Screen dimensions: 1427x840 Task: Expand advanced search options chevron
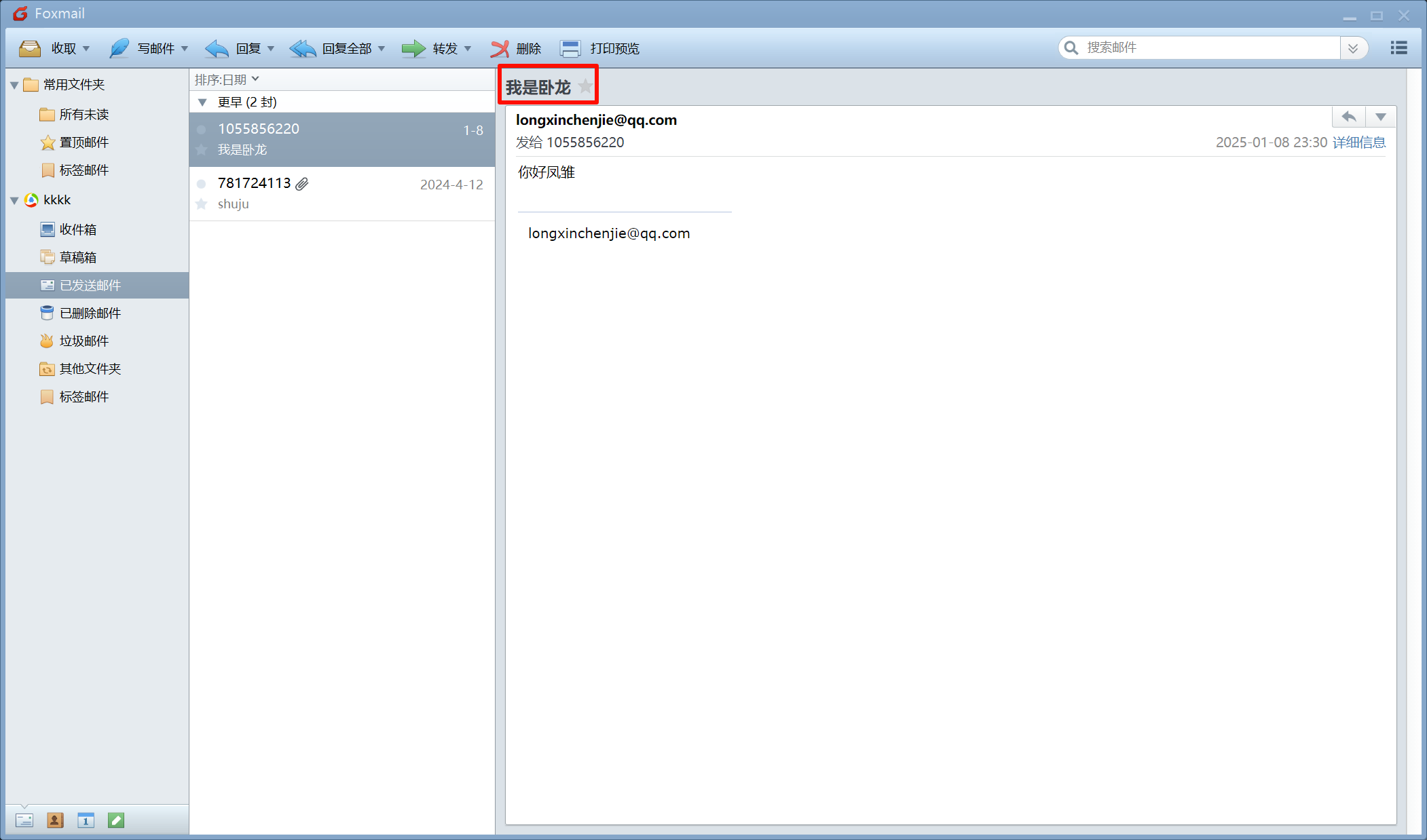pyautogui.click(x=1353, y=47)
